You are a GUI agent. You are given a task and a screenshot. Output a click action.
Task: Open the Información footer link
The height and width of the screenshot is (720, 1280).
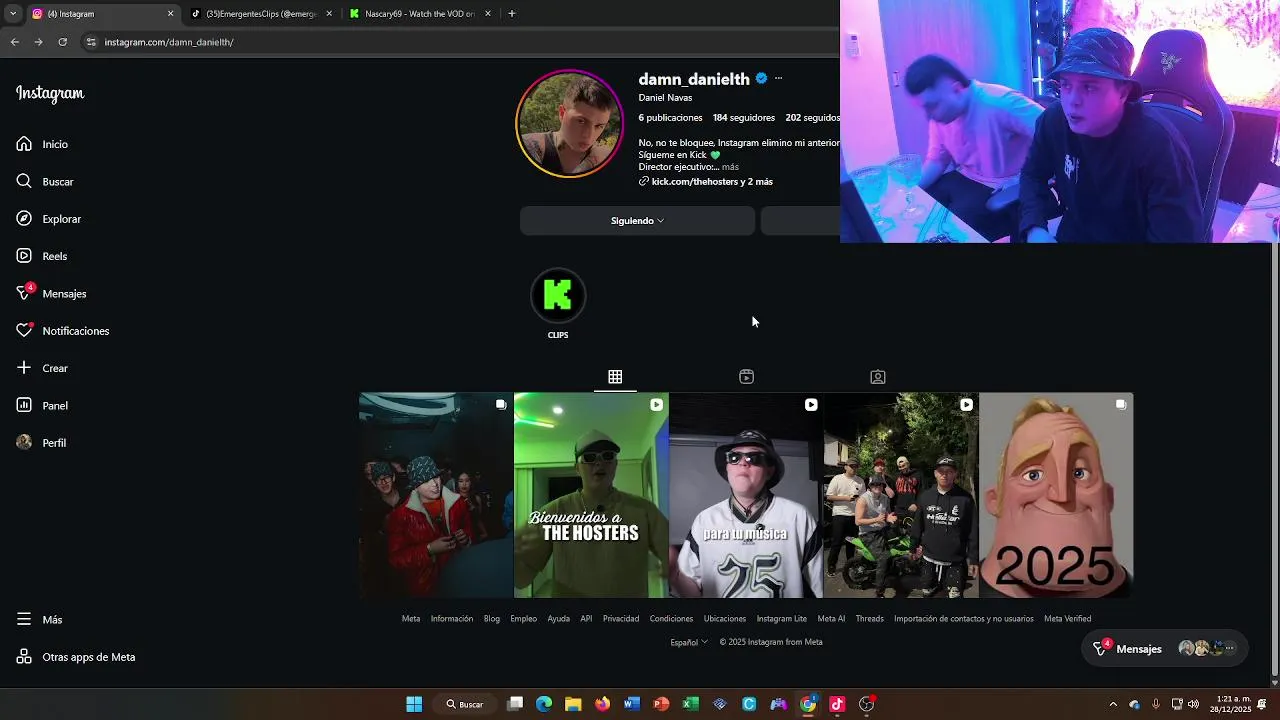pyautogui.click(x=452, y=619)
